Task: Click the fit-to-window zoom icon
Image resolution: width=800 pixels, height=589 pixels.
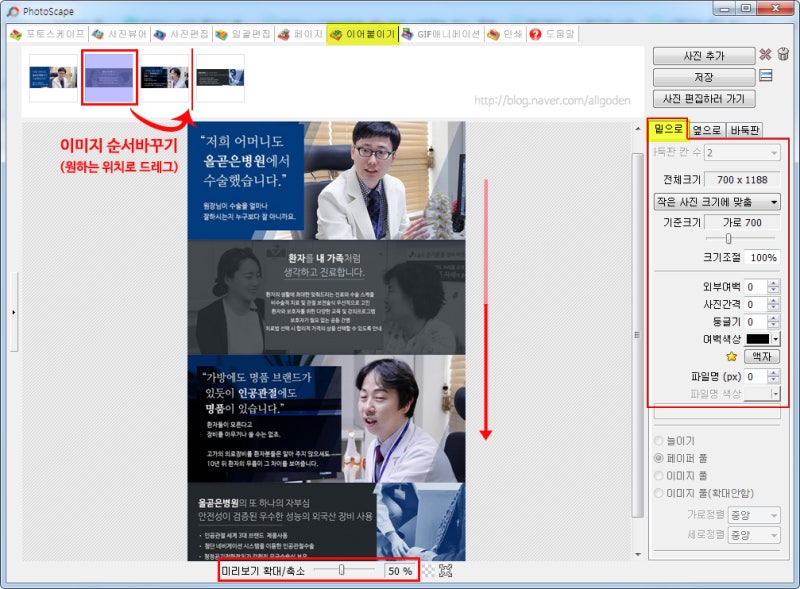Action: [x=445, y=571]
